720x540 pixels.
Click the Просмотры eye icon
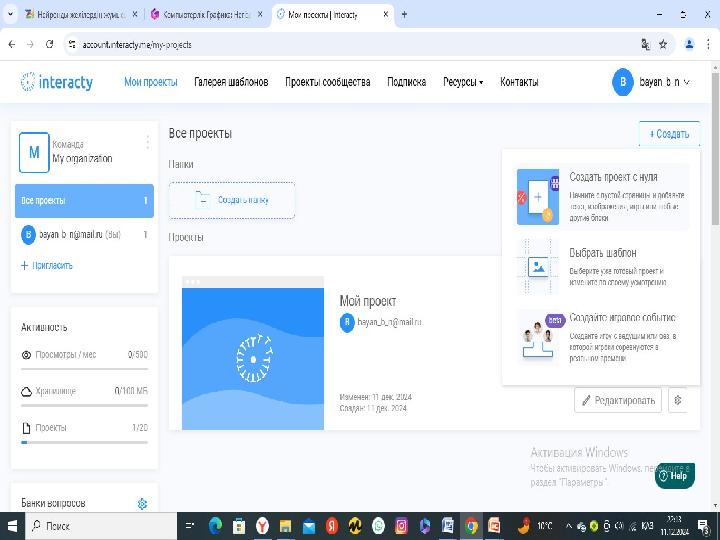26,354
